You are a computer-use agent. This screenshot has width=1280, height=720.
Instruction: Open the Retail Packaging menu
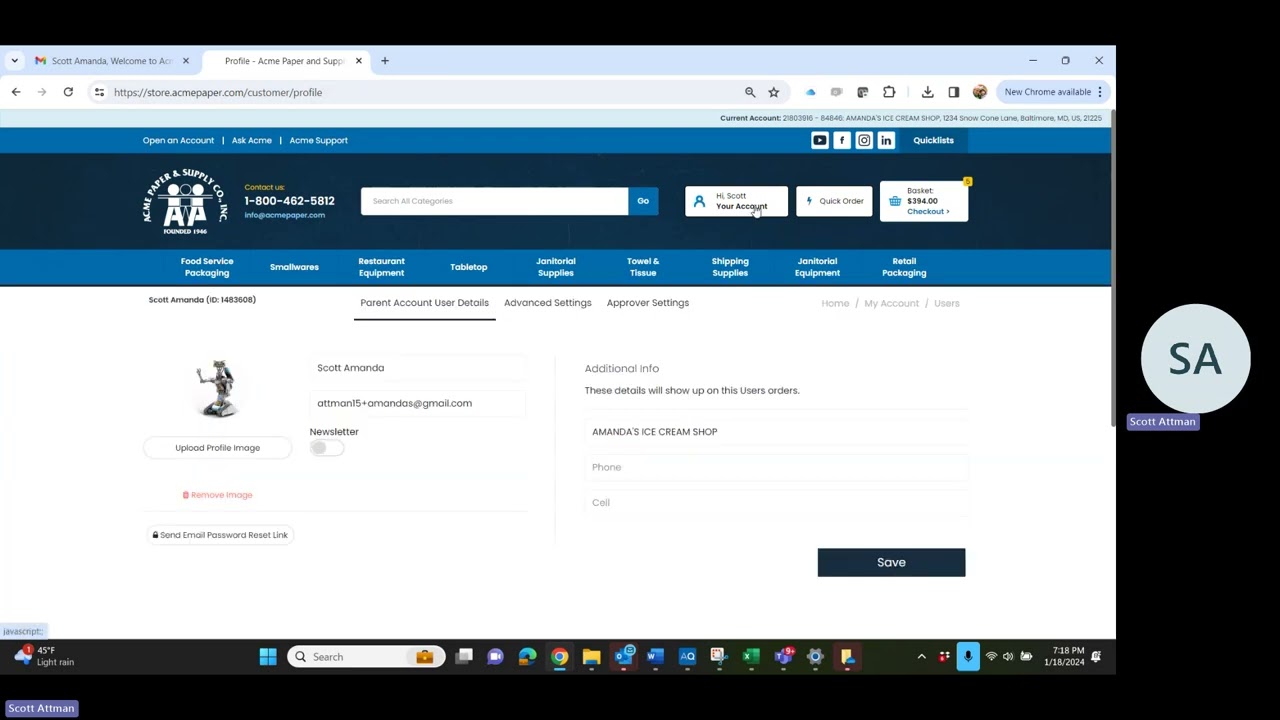904,267
